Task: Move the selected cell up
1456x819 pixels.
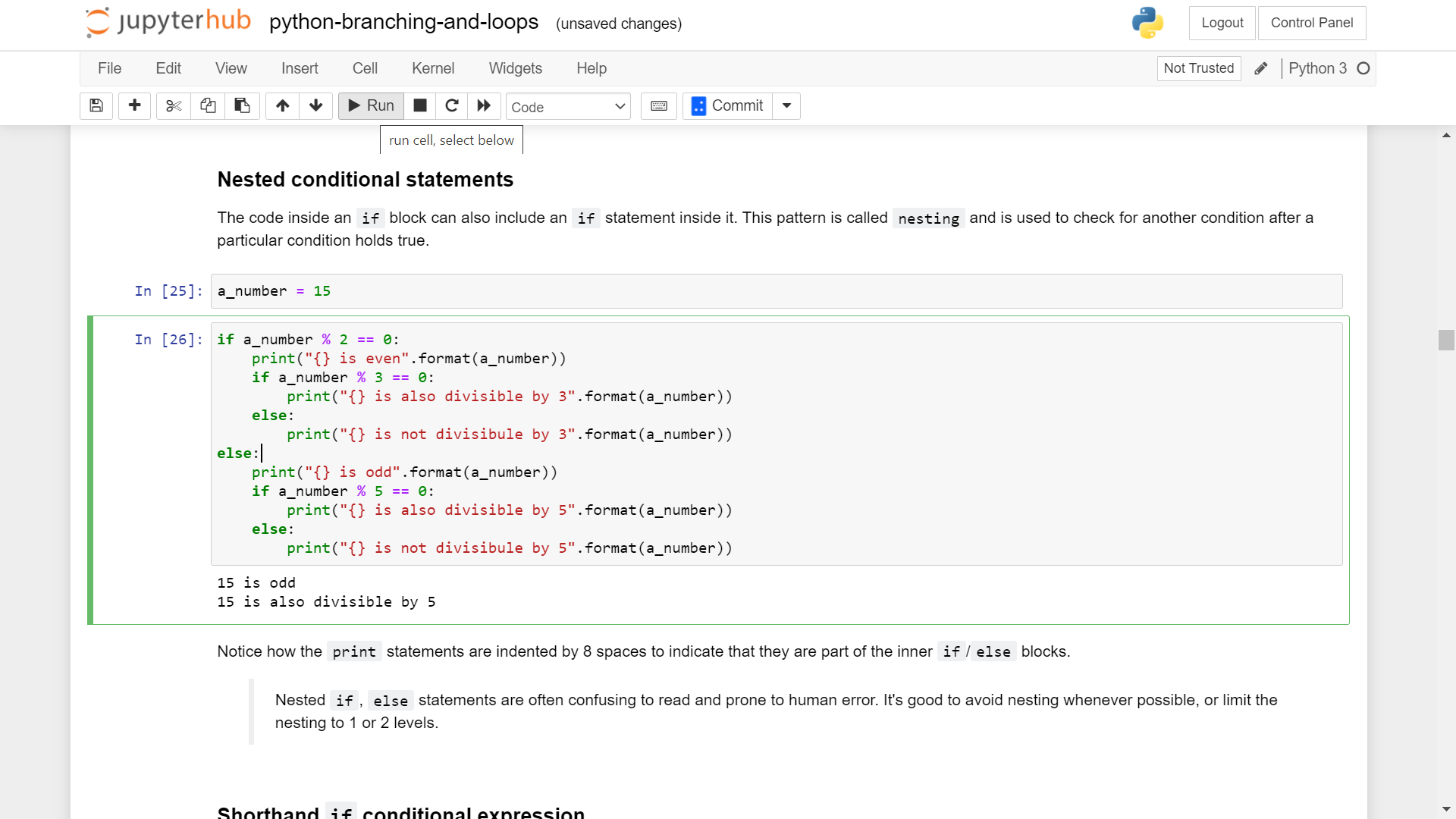Action: [281, 106]
